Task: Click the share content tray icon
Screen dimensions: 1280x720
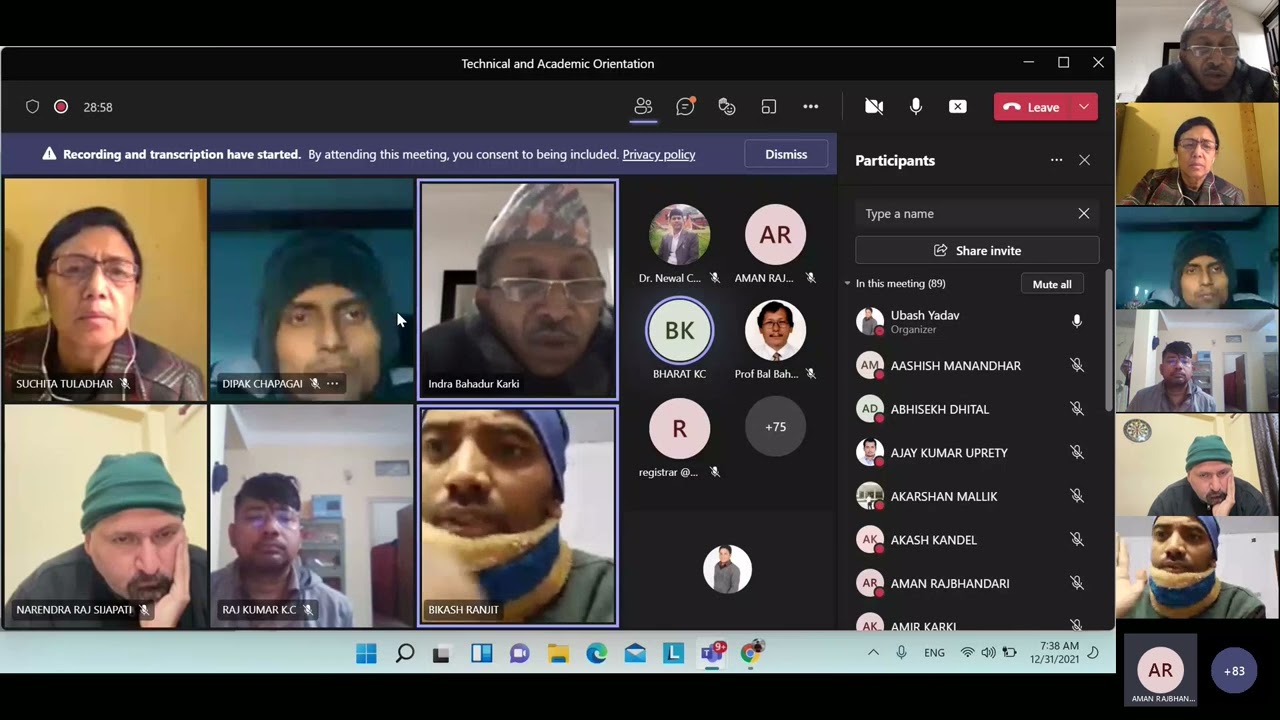Action: (x=958, y=107)
